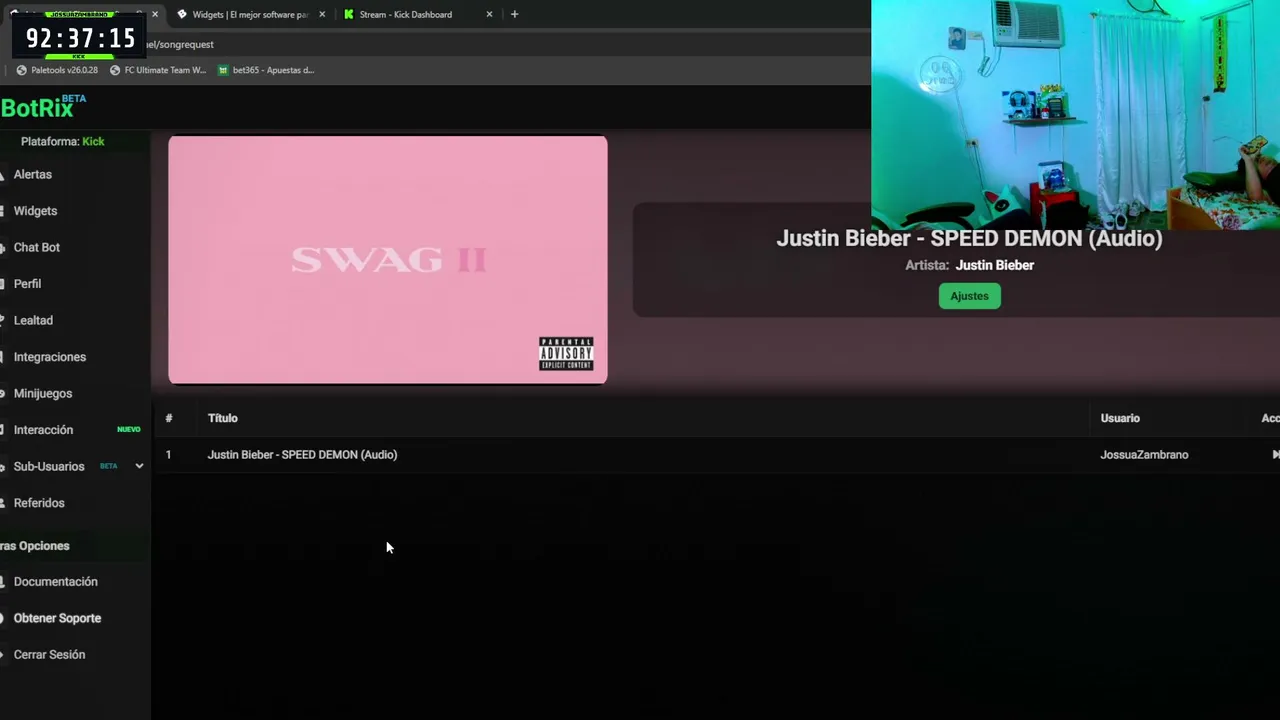
Task: Click the browser address bar
Action: pos(500,44)
